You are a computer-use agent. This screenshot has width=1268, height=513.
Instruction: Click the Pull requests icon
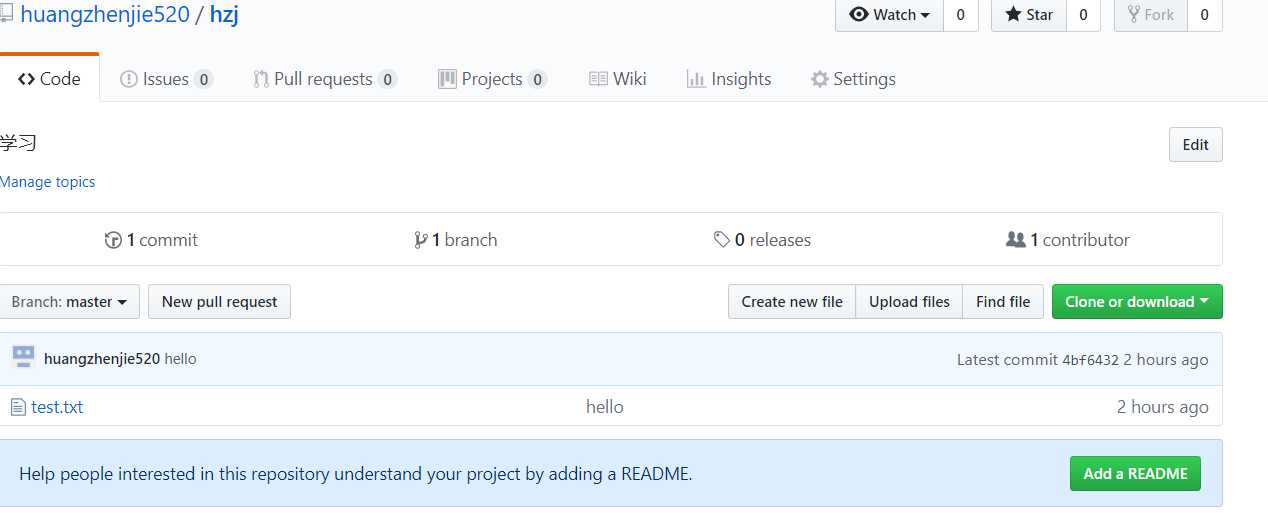point(261,79)
